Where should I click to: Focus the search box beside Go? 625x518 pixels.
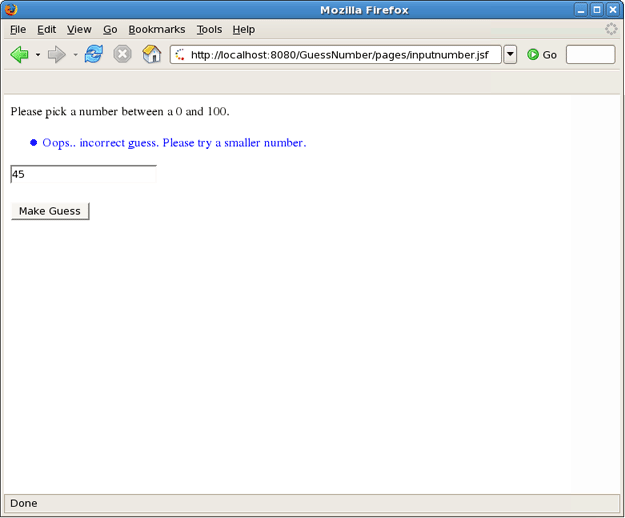[x=590, y=54]
